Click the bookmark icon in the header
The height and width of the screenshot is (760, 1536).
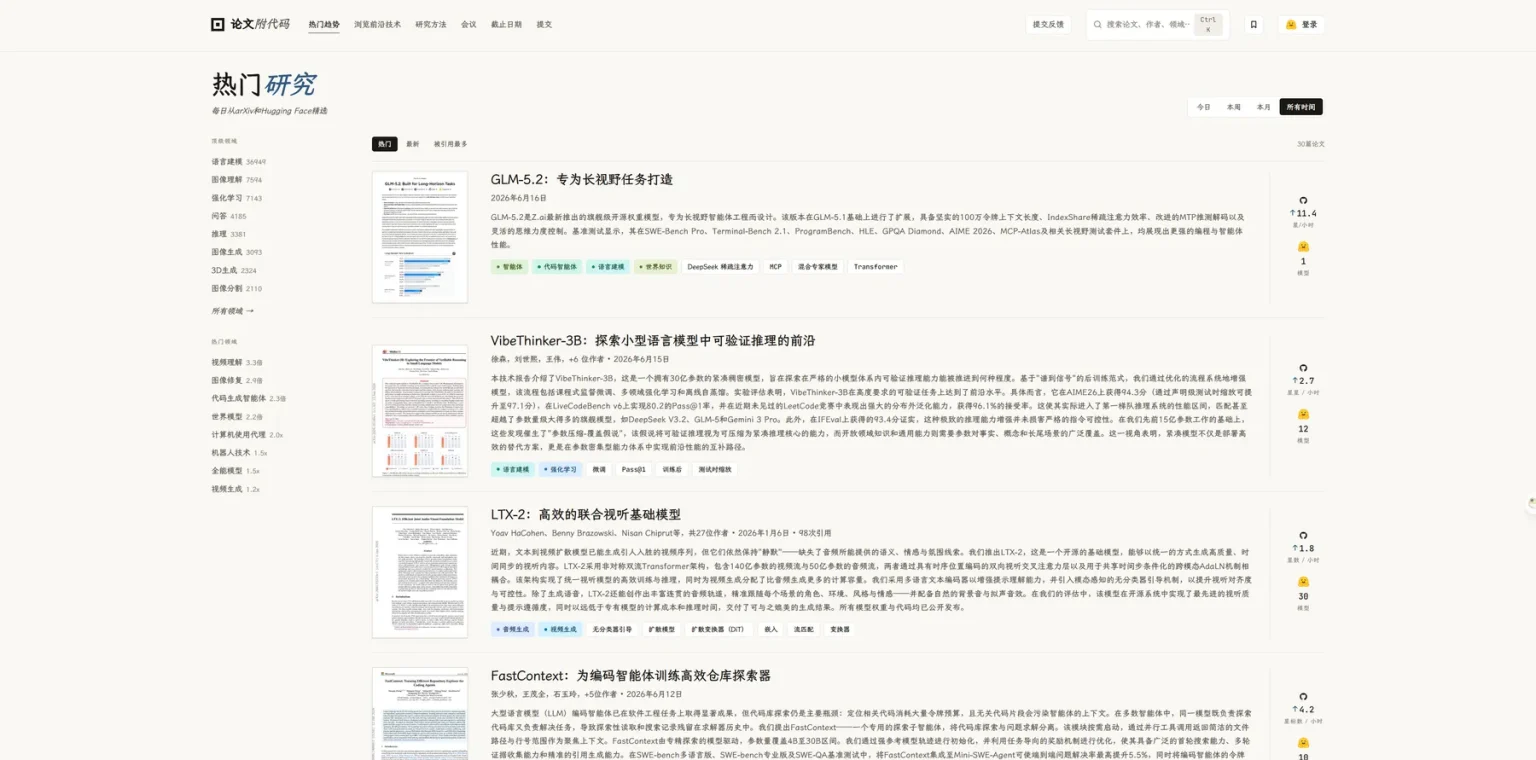[x=1253, y=24]
